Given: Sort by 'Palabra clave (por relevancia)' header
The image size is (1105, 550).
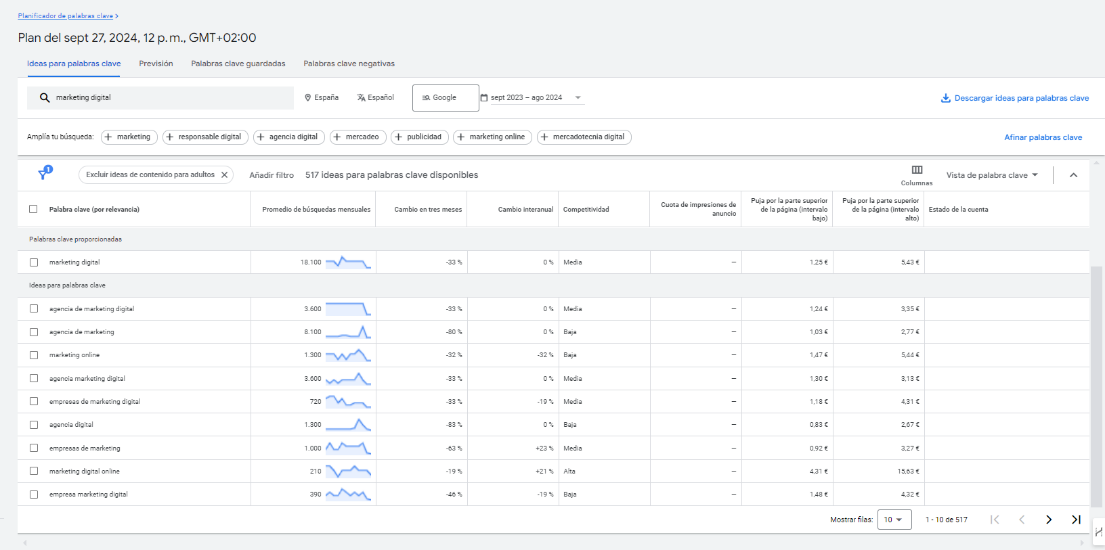Looking at the screenshot, I should tap(94, 209).
